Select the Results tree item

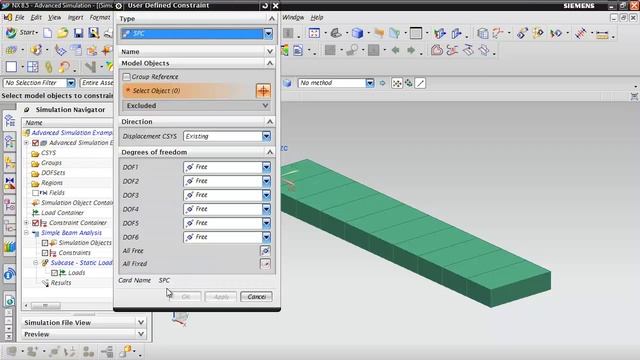pos(61,283)
